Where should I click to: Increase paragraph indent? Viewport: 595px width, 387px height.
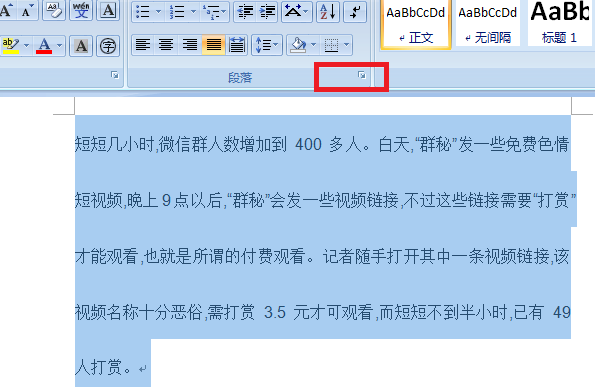pyautogui.click(x=267, y=11)
